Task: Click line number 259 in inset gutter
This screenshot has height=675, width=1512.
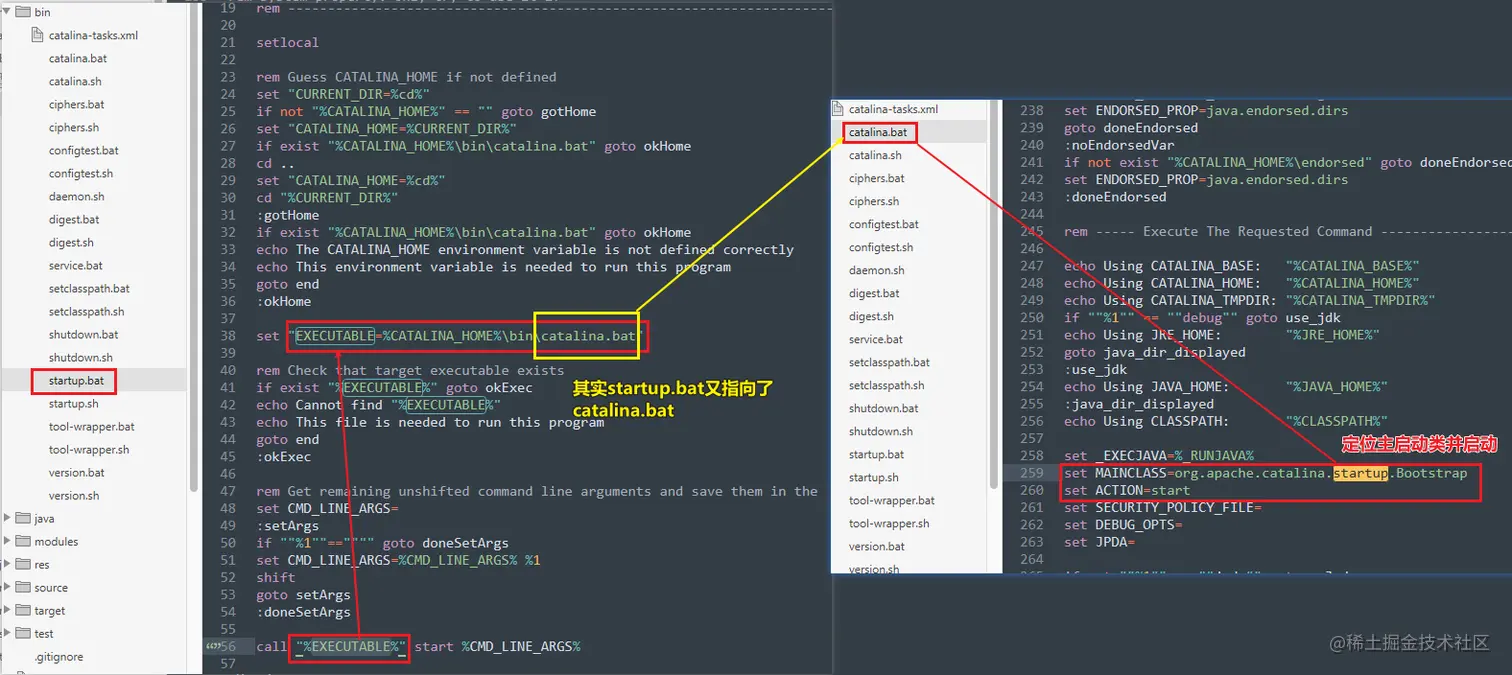Action: tap(1031, 473)
